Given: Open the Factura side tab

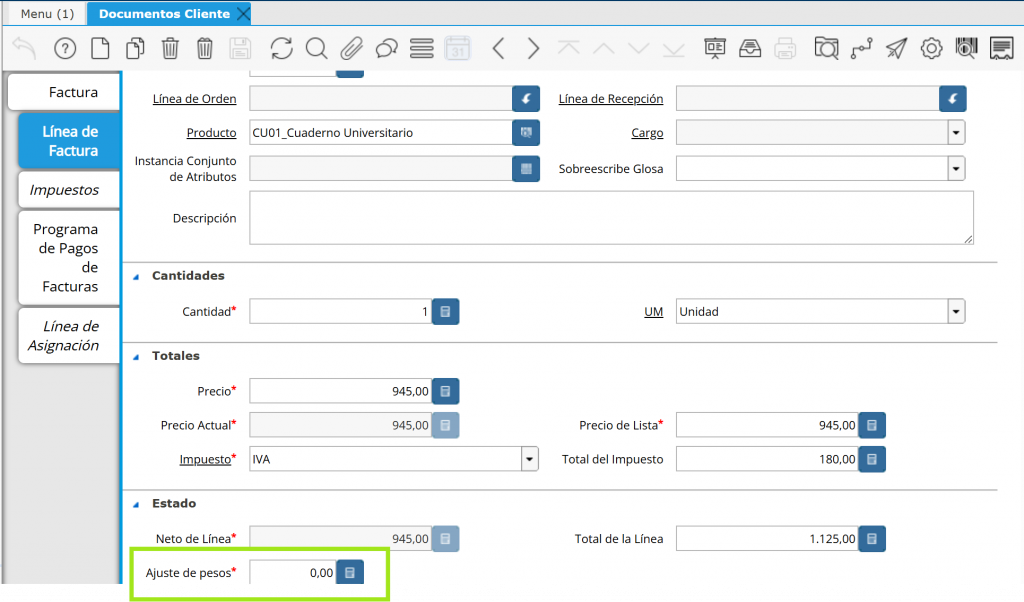Looking at the screenshot, I should pos(64,92).
